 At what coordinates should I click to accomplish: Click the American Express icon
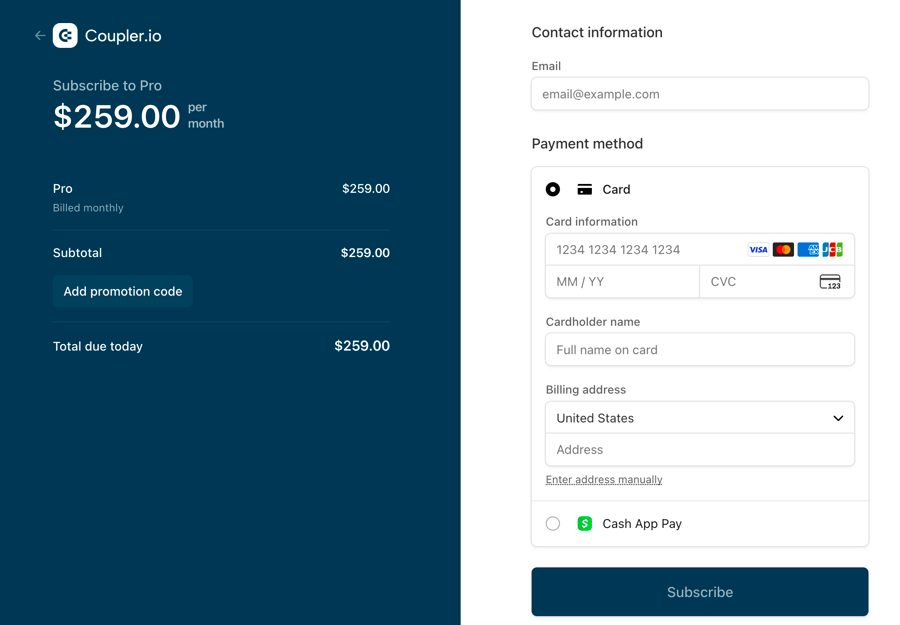point(808,250)
